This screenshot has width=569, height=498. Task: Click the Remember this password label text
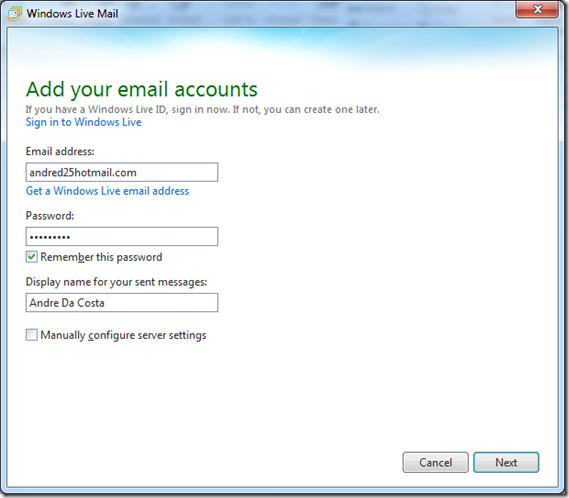coord(101,257)
